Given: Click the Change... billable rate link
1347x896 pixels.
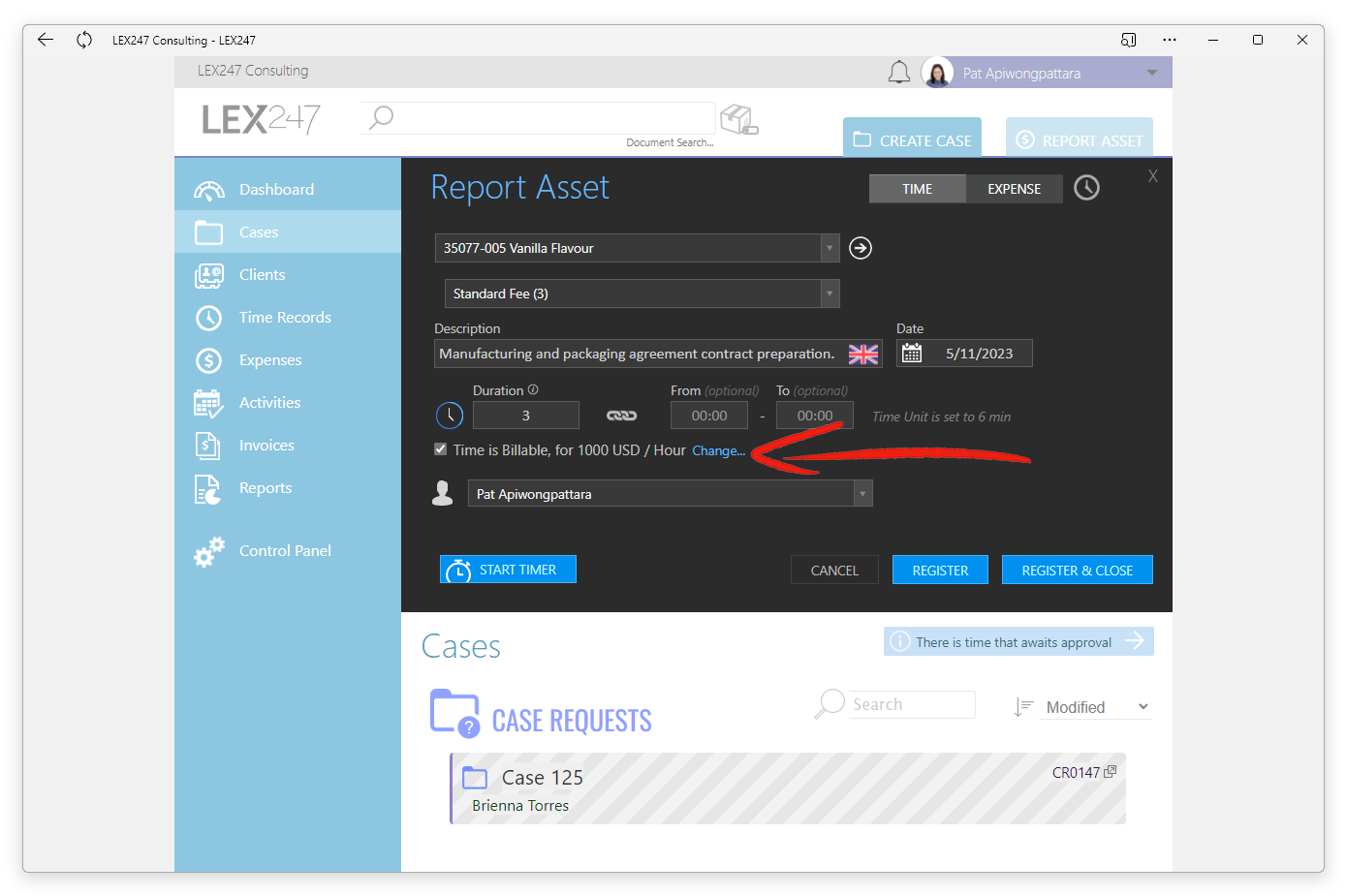Looking at the screenshot, I should pos(719,450).
